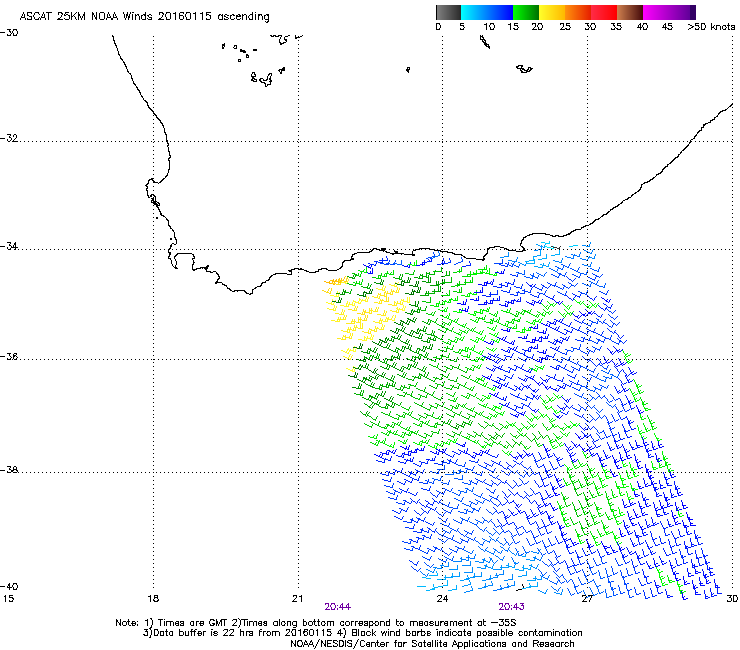740x650 pixels.
Task: Click the '24' longitude axis label
Action: tap(442, 599)
